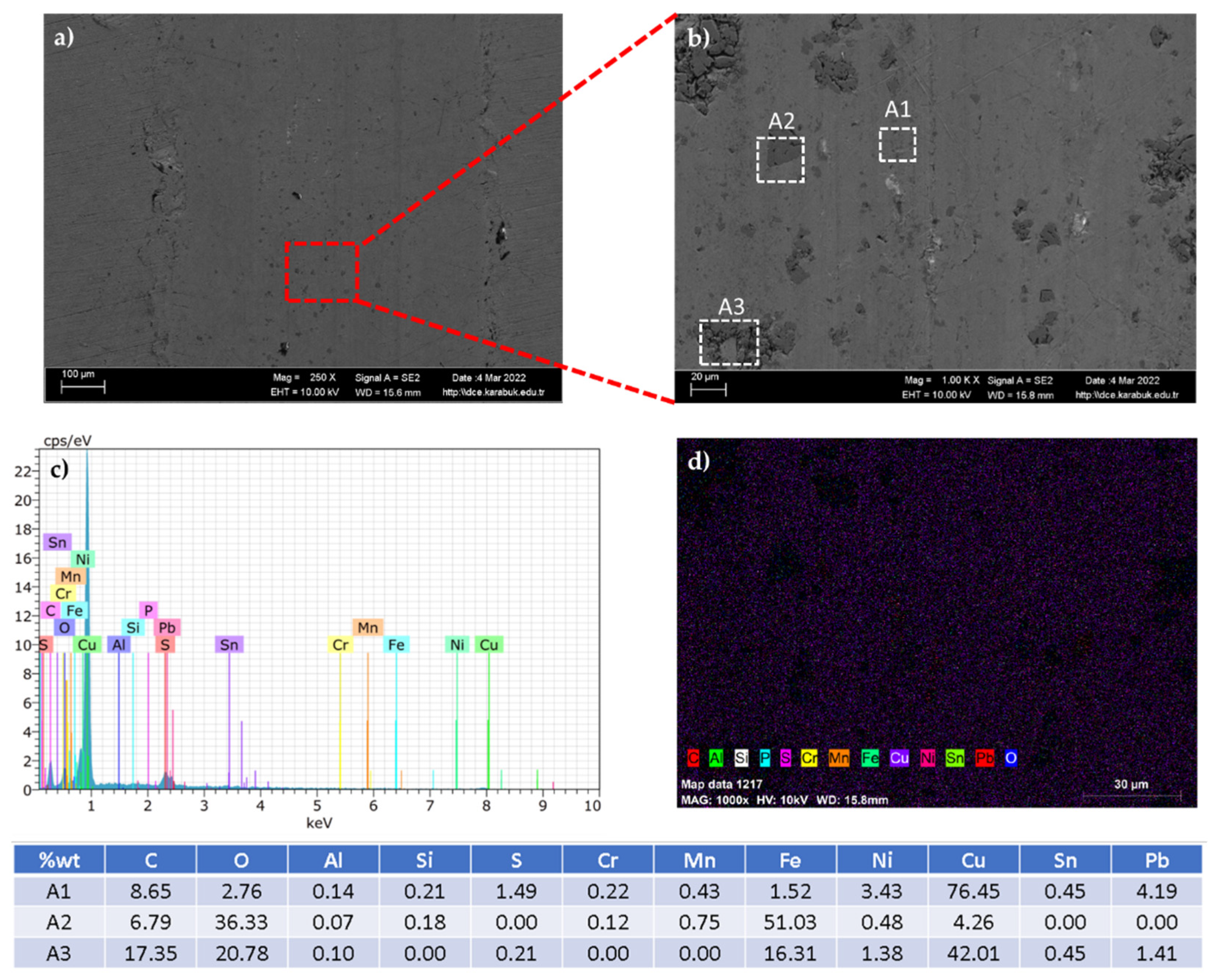This screenshot has width=1216, height=980.
Task: Click the A3 dashed region marker
Action: [728, 342]
